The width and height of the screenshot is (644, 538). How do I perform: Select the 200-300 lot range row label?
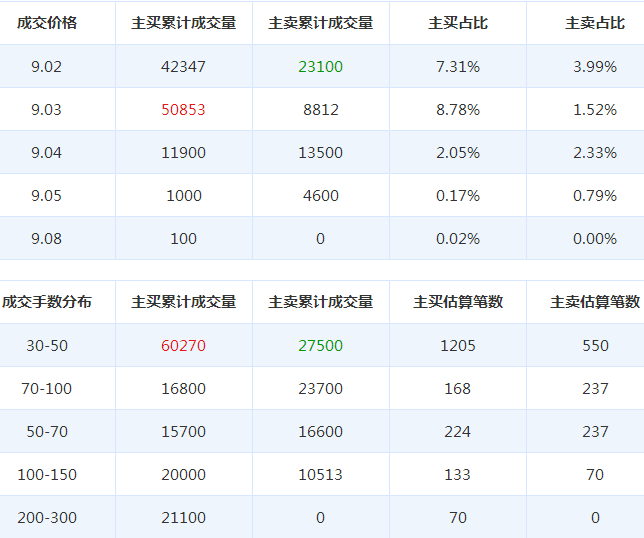click(47, 517)
